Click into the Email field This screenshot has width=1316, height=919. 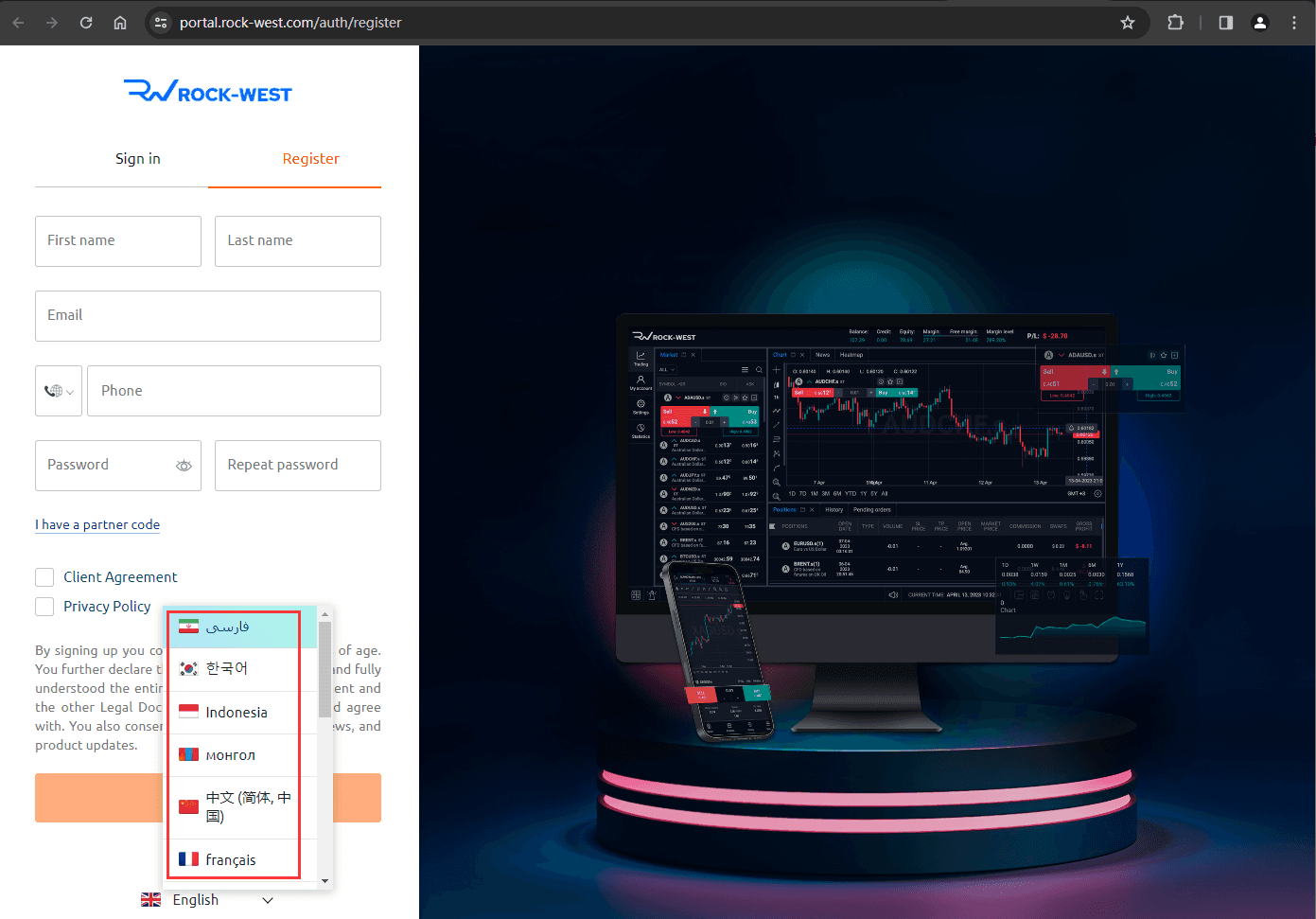208,316
